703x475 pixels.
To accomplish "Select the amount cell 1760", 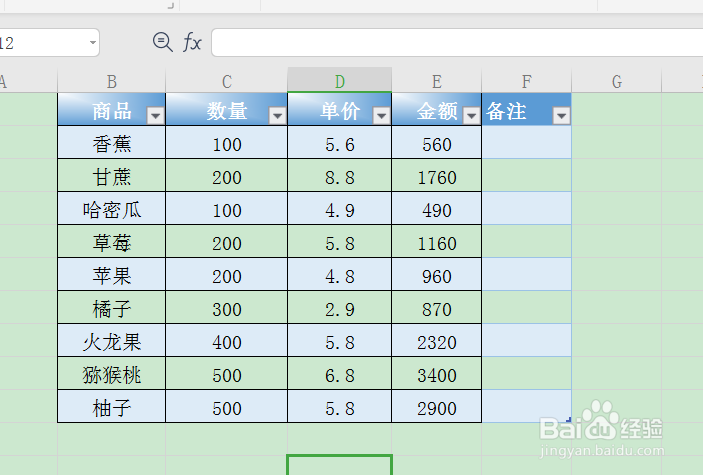I will point(437,175).
